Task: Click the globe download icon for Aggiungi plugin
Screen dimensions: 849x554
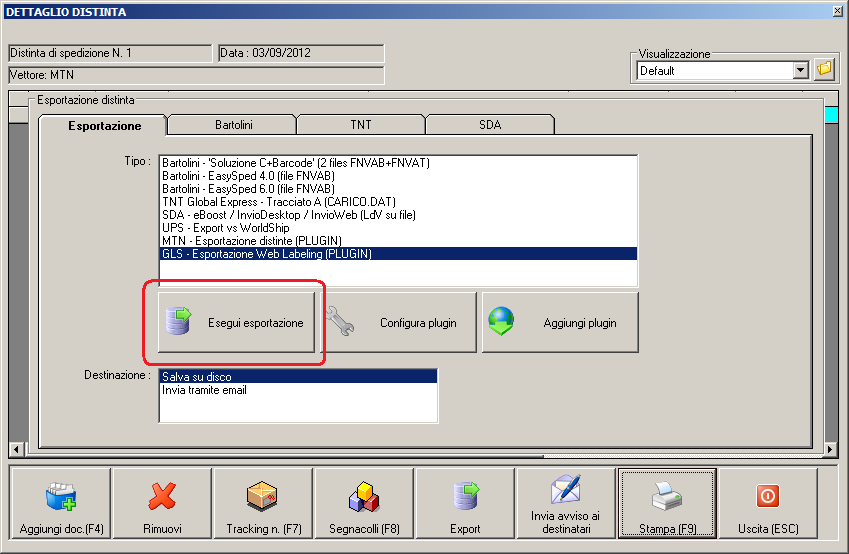Action: tap(501, 321)
